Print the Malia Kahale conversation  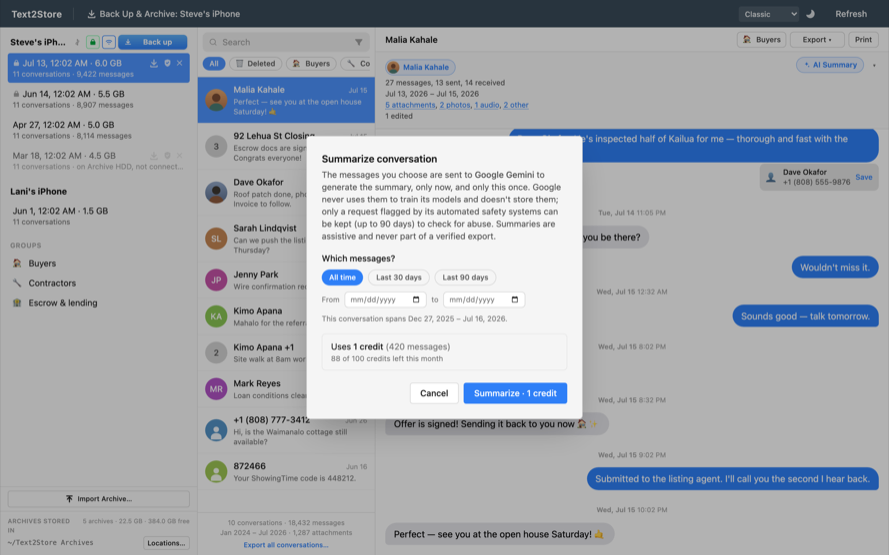click(863, 40)
